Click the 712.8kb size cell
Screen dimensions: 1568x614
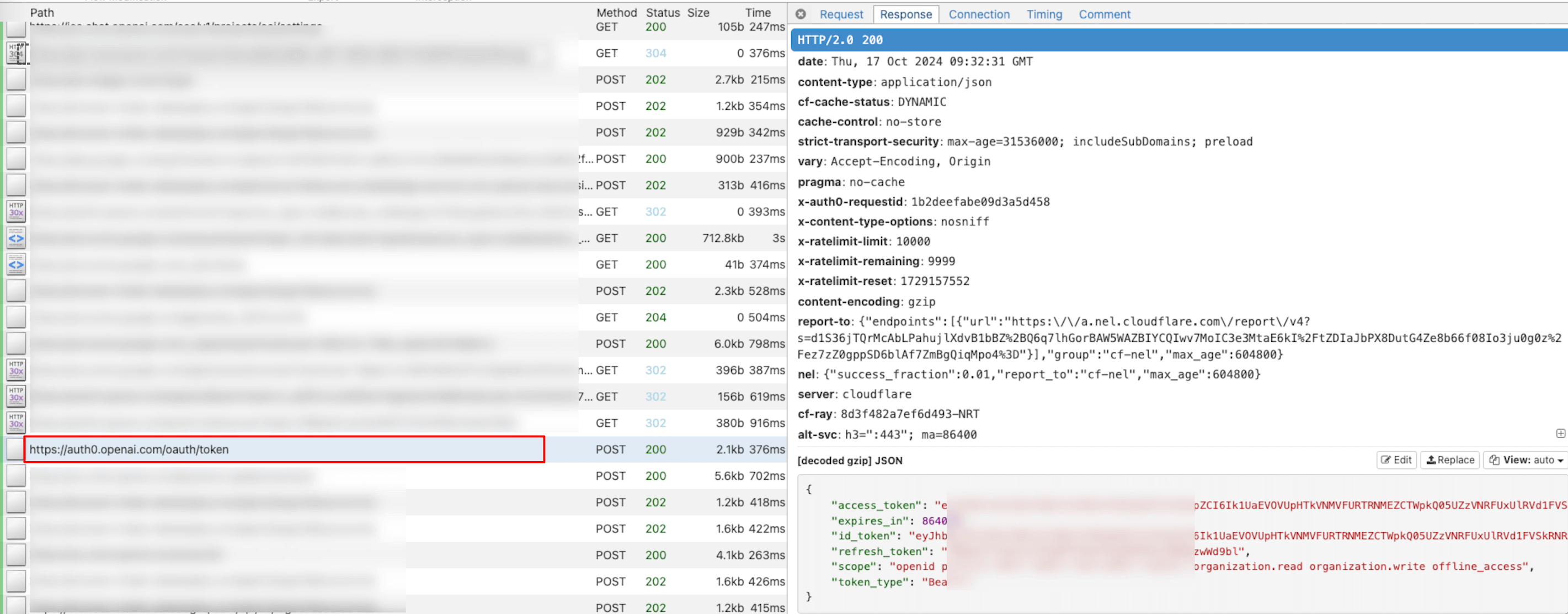click(x=723, y=238)
